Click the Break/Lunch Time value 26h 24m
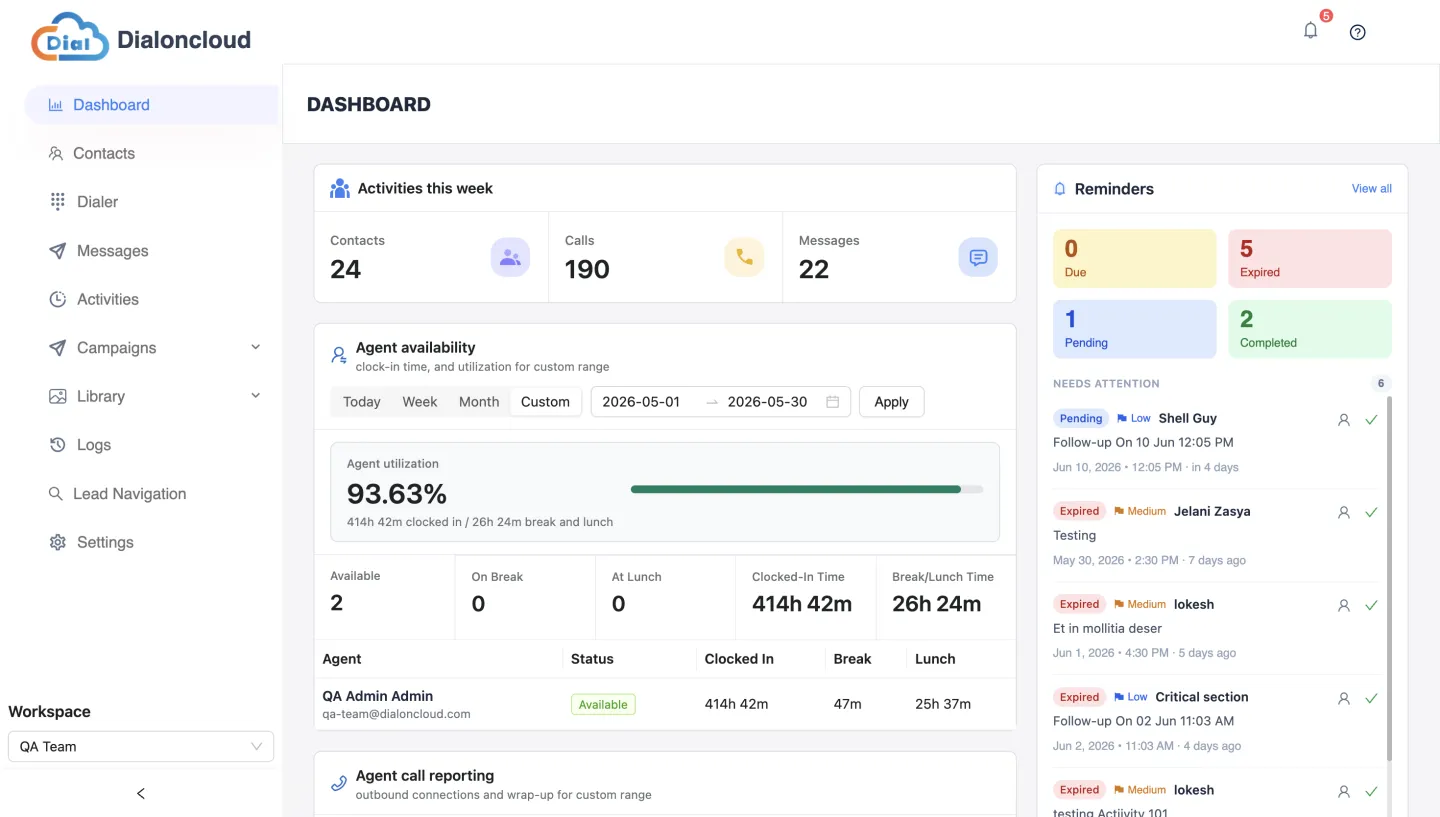This screenshot has width=1440, height=817. [937, 604]
